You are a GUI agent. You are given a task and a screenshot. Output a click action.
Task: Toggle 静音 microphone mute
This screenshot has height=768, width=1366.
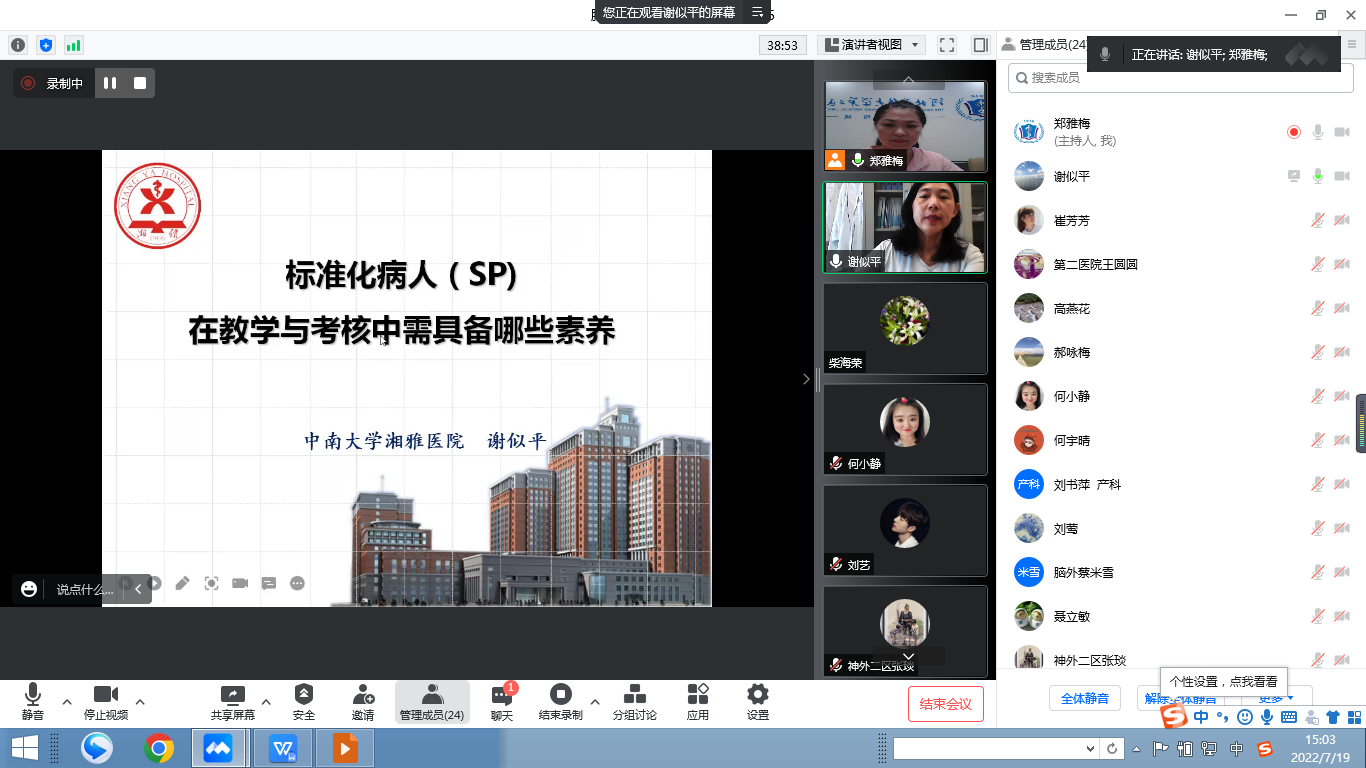[32, 701]
